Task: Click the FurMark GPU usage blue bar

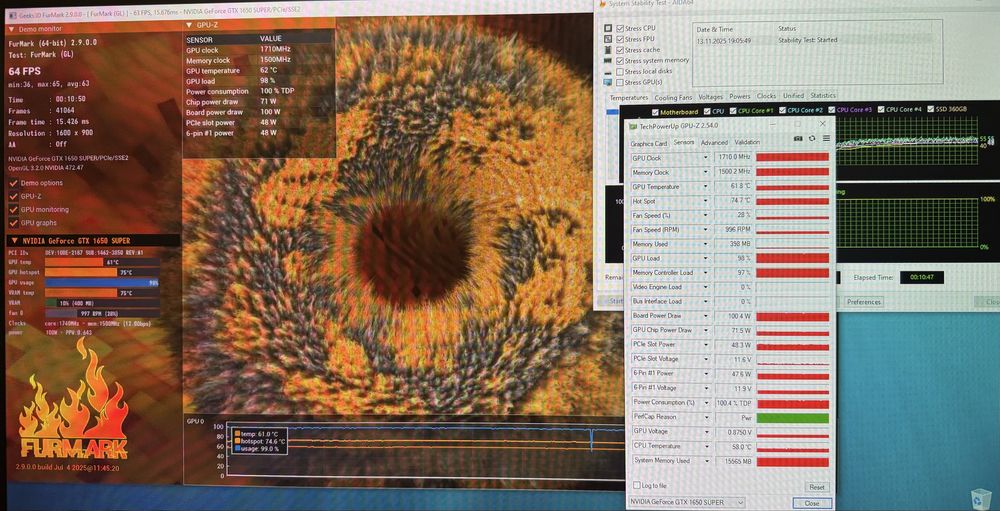Action: click(x=102, y=282)
